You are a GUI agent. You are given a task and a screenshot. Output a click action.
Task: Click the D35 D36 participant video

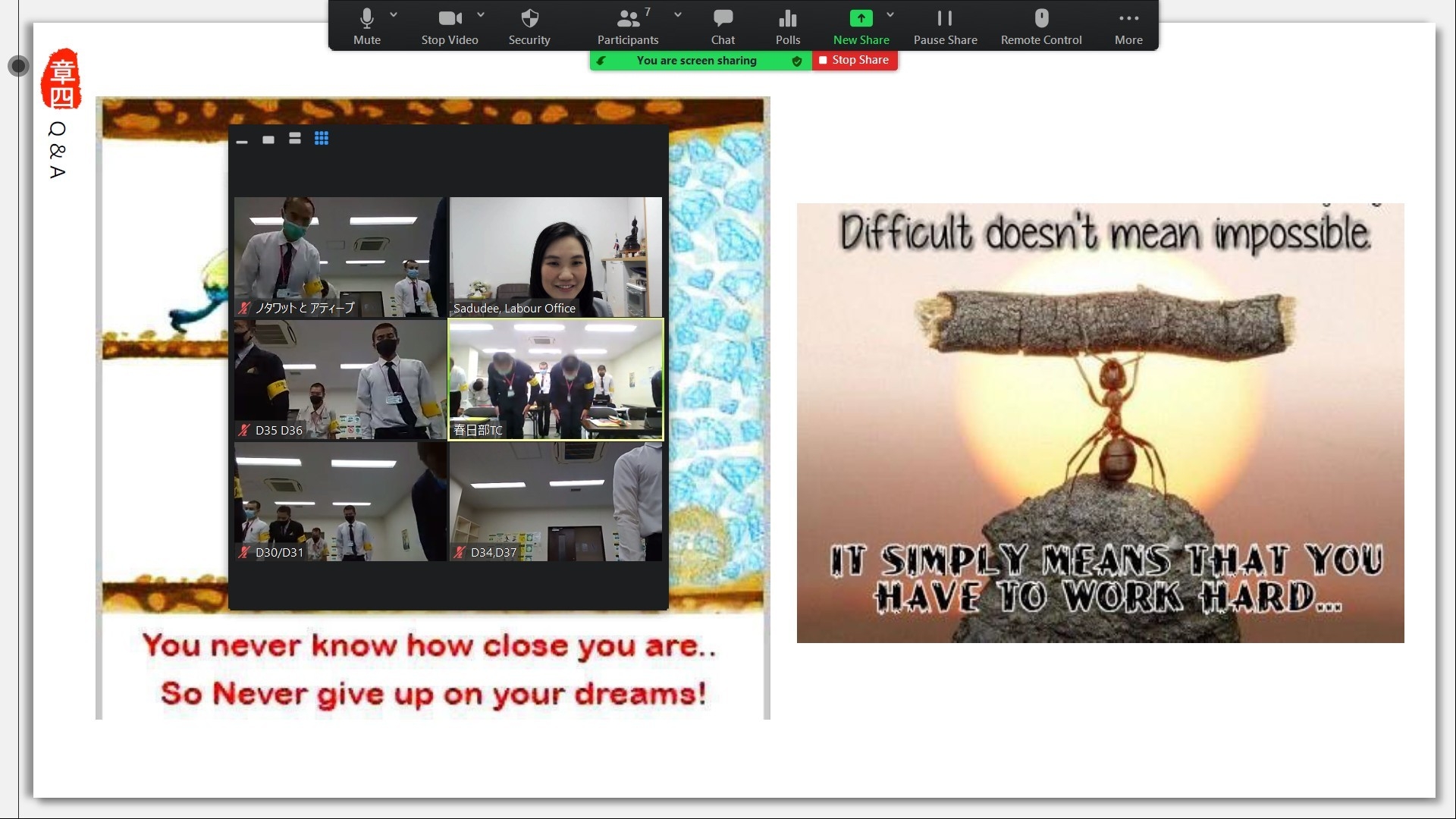(x=340, y=379)
